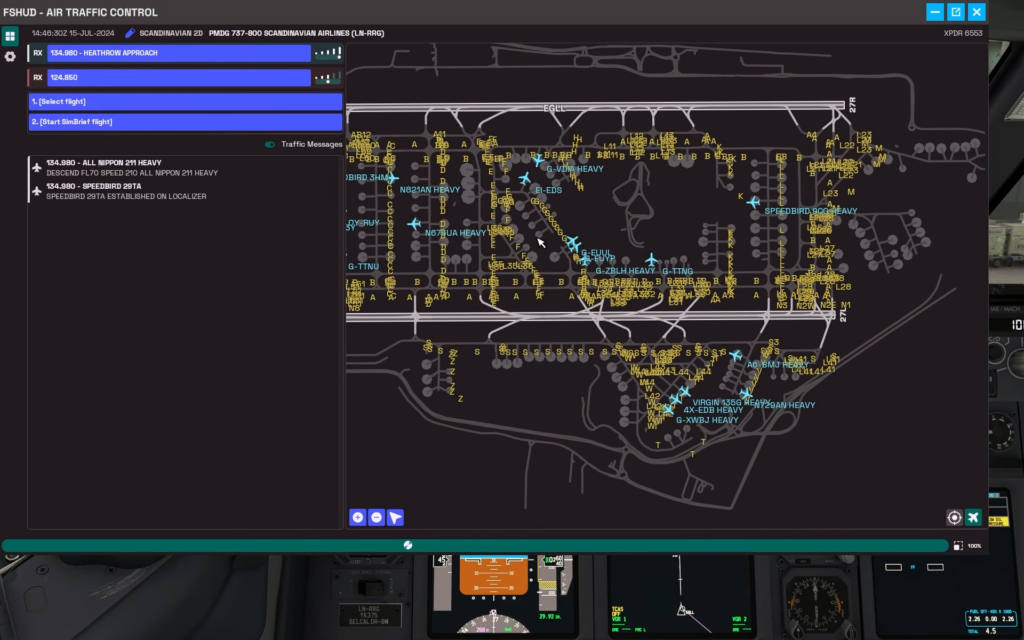
Task: Adjust volume bars of the 134.980 radio
Action: coord(327,53)
